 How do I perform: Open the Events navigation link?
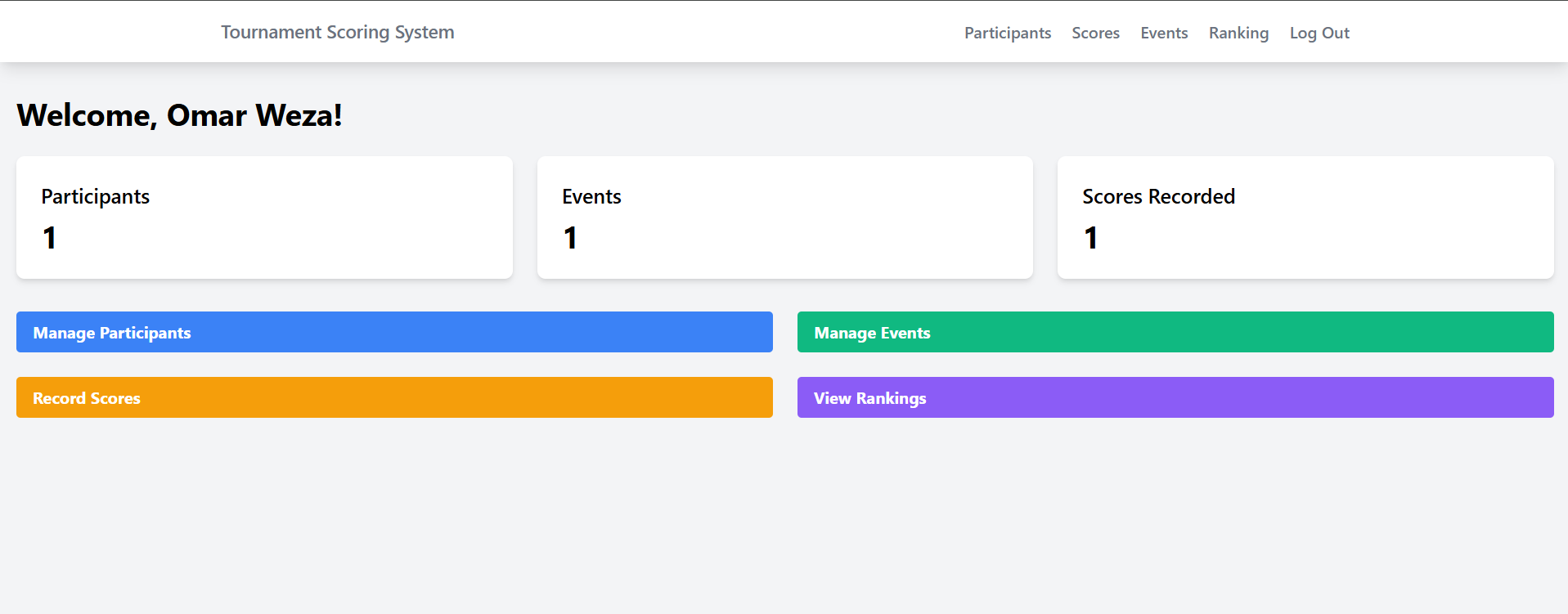click(x=1163, y=33)
